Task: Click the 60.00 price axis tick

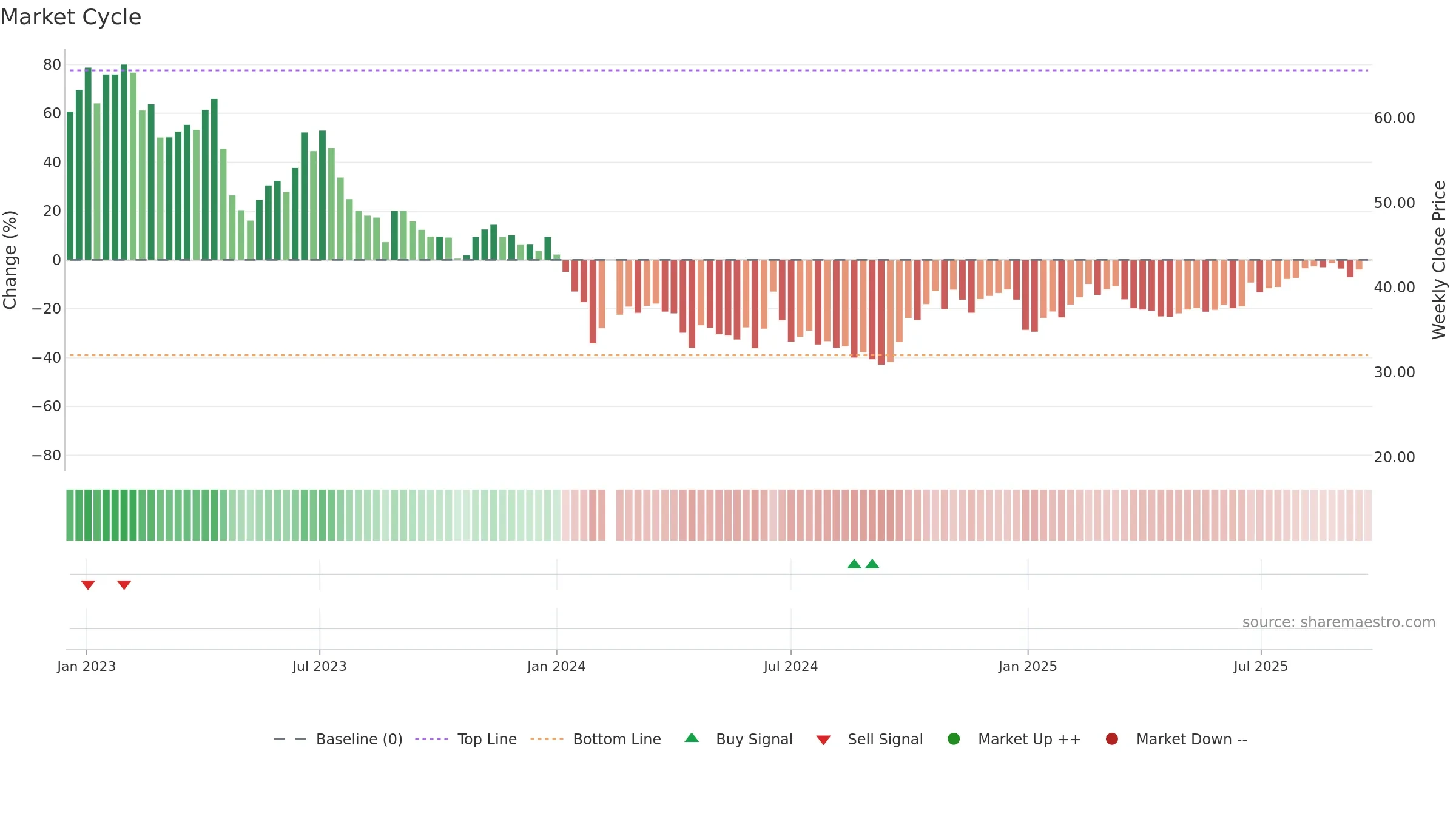Action: click(1395, 118)
